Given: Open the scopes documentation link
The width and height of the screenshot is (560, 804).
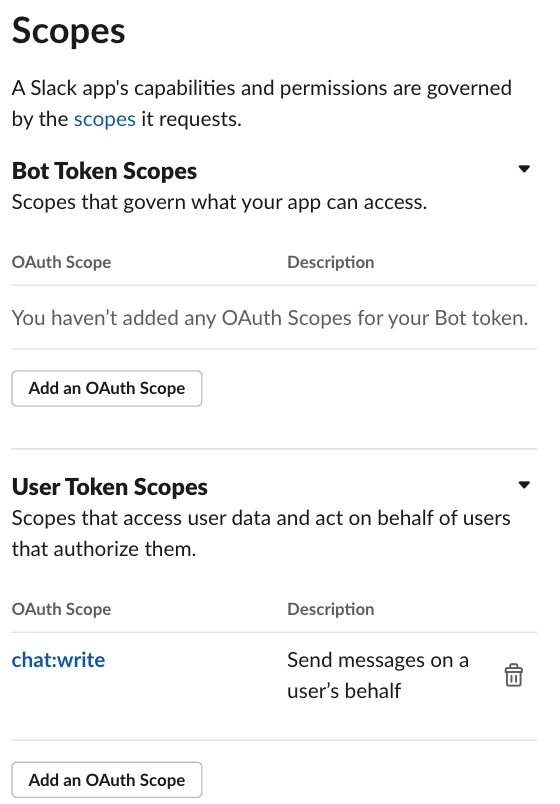Looking at the screenshot, I should click(105, 119).
